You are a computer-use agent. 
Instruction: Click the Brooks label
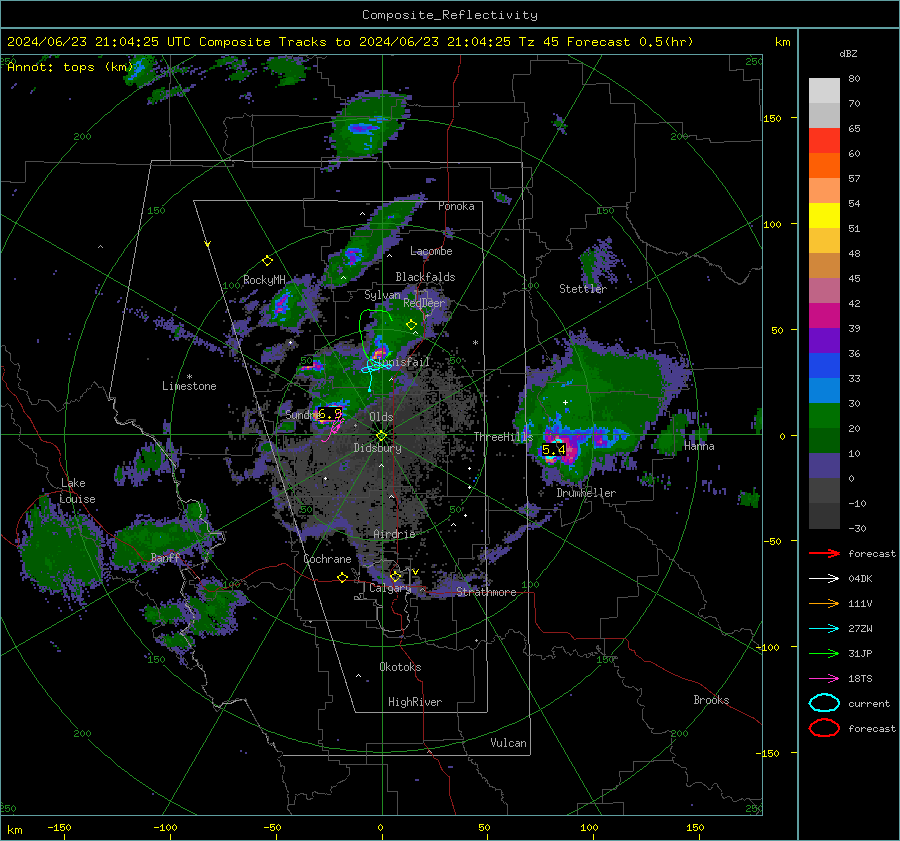pos(711,700)
